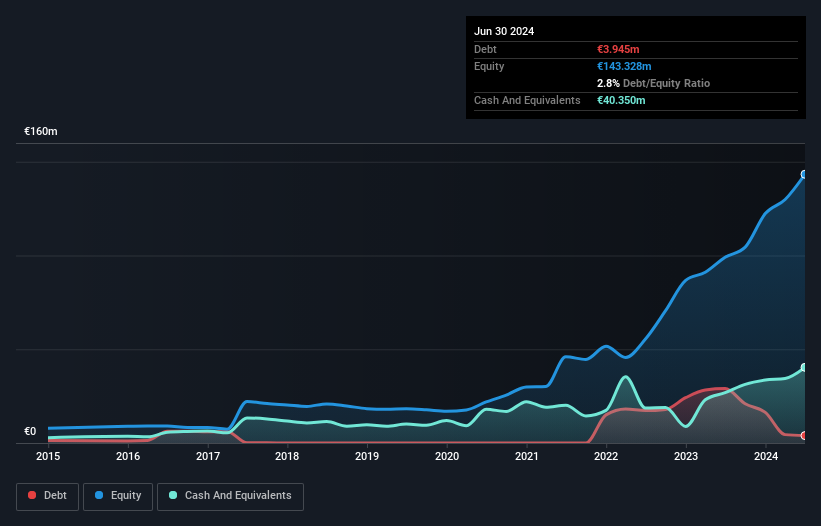Click the 2020 x-axis label

(447, 456)
